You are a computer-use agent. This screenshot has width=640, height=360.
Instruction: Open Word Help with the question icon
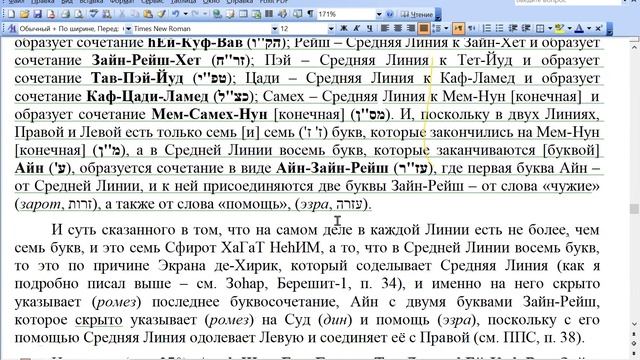[389, 14]
